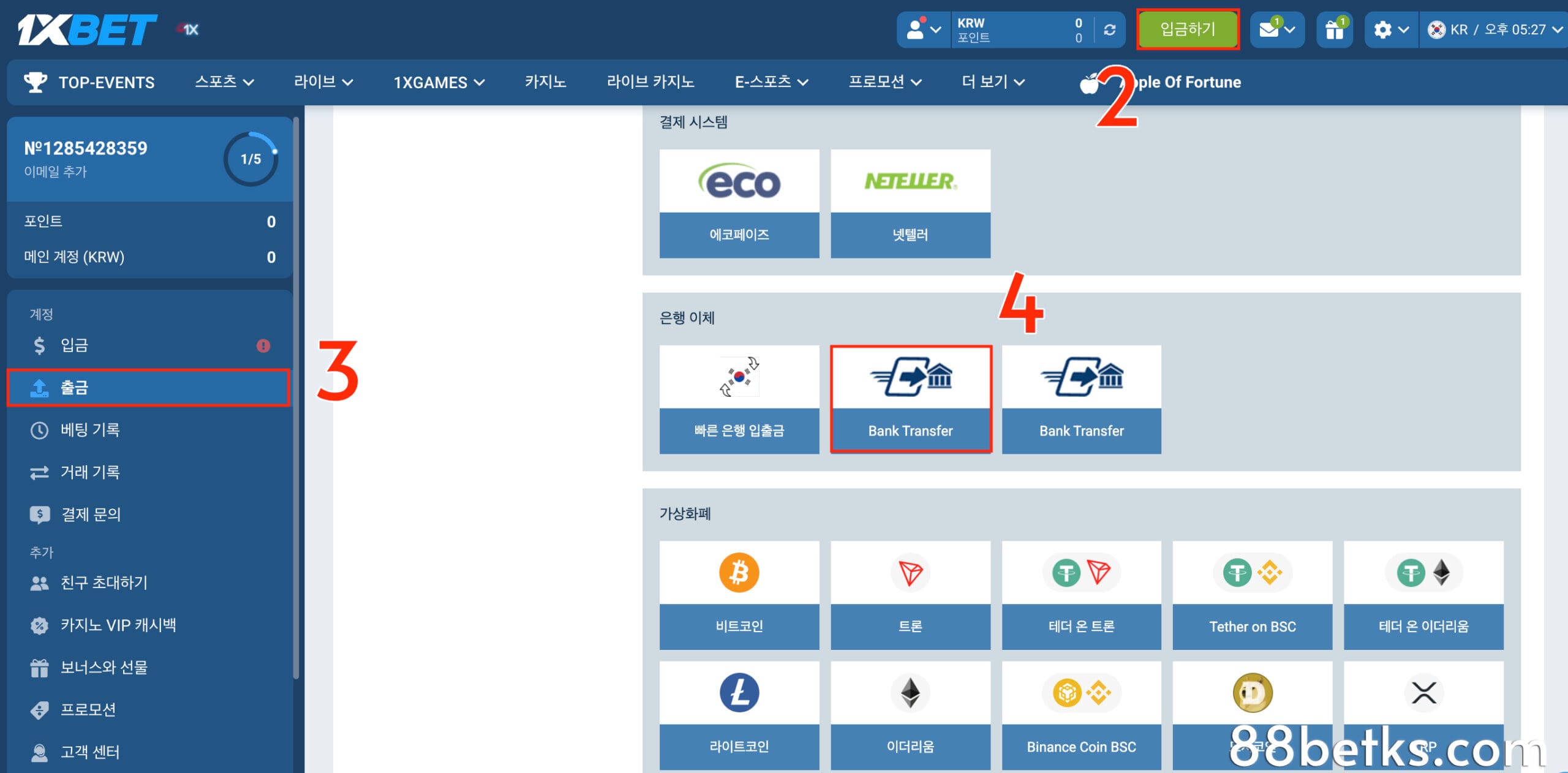Select 테더 온 이더리움
Image resolution: width=1568 pixels, height=773 pixels.
[1423, 595]
